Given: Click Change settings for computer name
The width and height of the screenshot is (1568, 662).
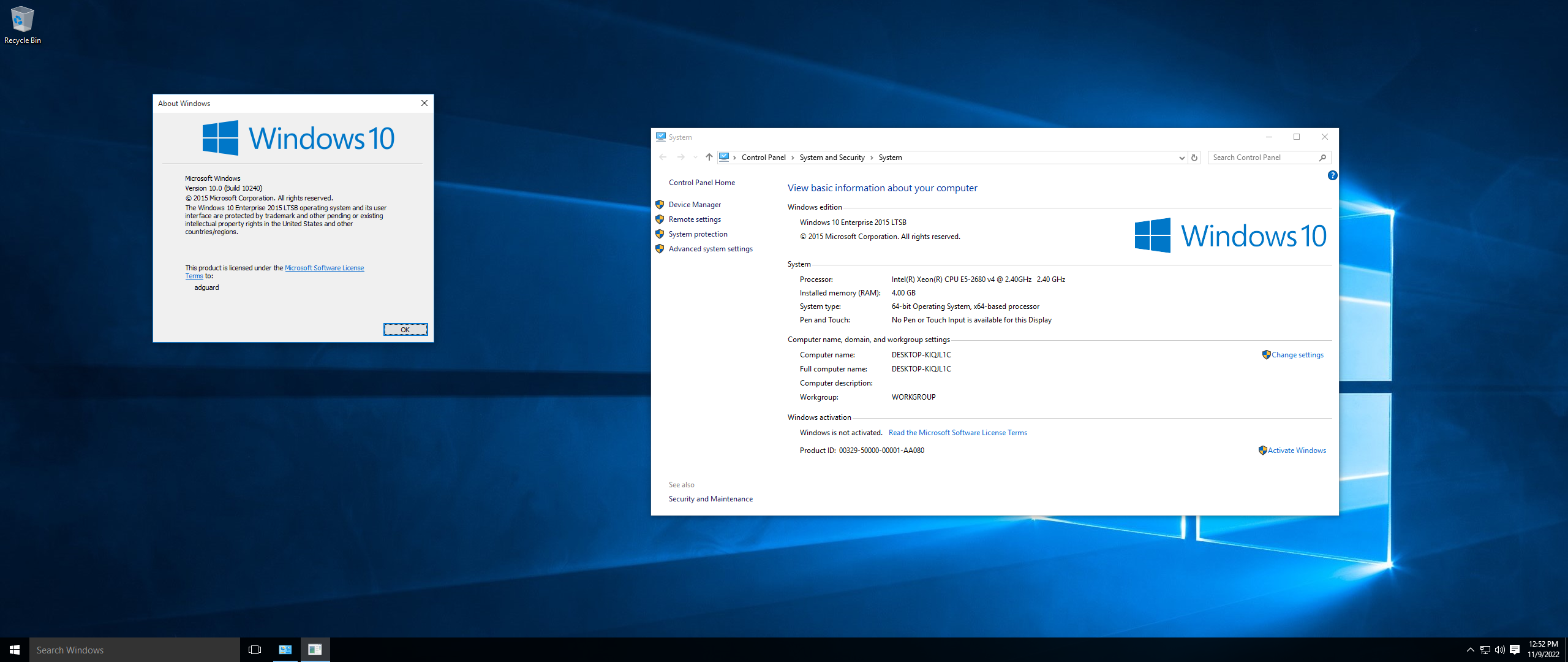Looking at the screenshot, I should pos(1297,355).
